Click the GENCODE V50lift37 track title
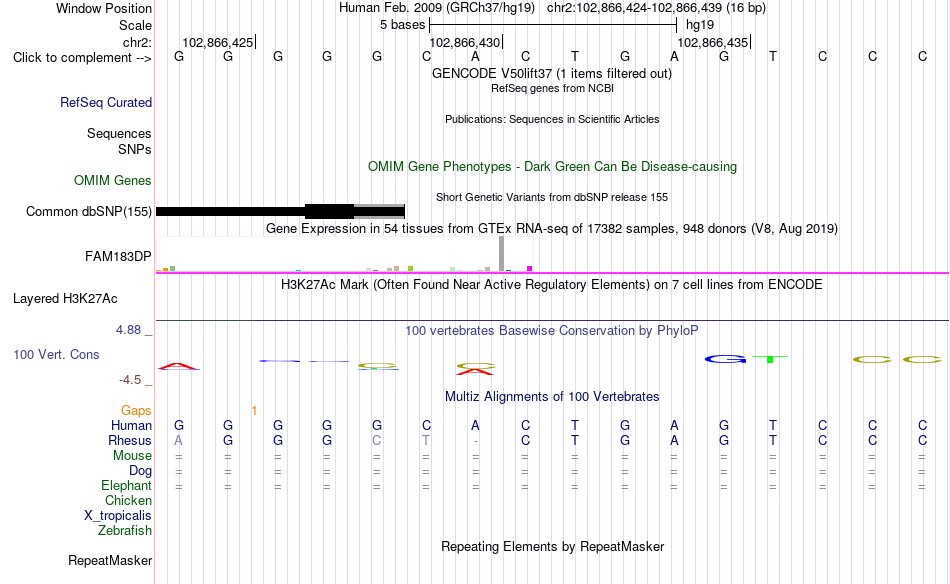Viewport: 950px width, 584px height. tap(552, 73)
